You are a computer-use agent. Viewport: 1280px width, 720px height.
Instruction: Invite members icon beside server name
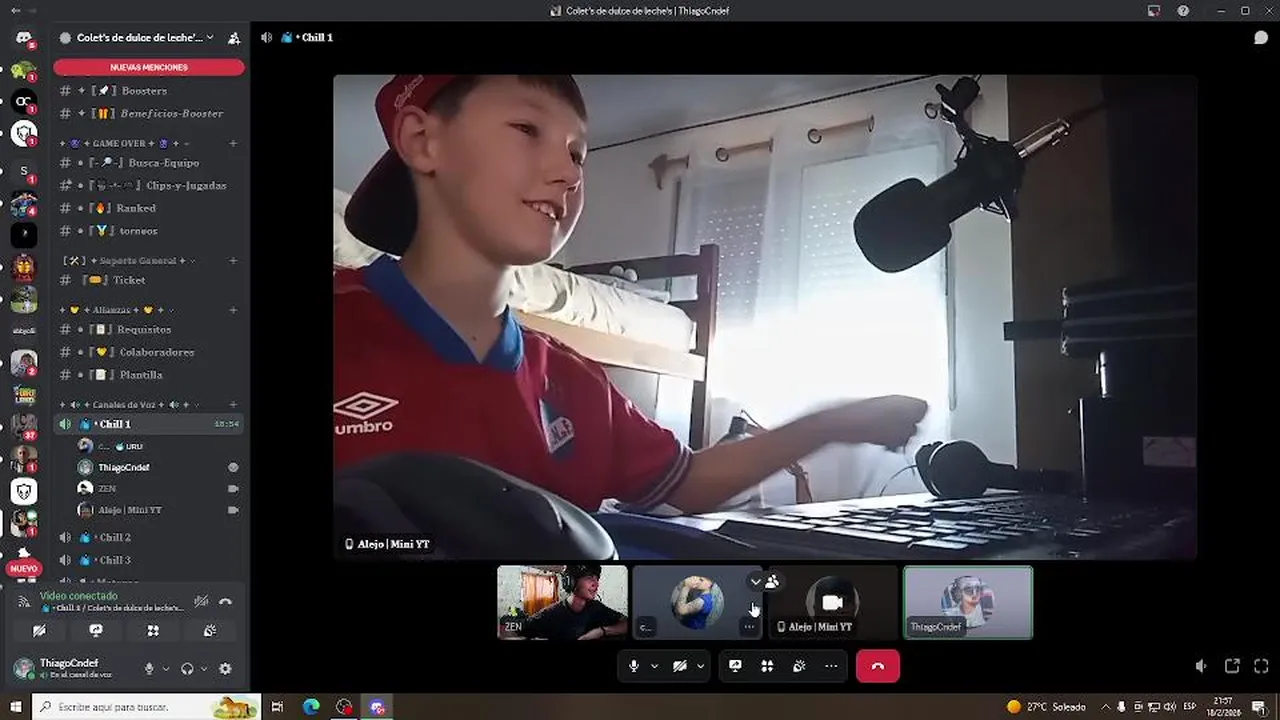coord(234,38)
